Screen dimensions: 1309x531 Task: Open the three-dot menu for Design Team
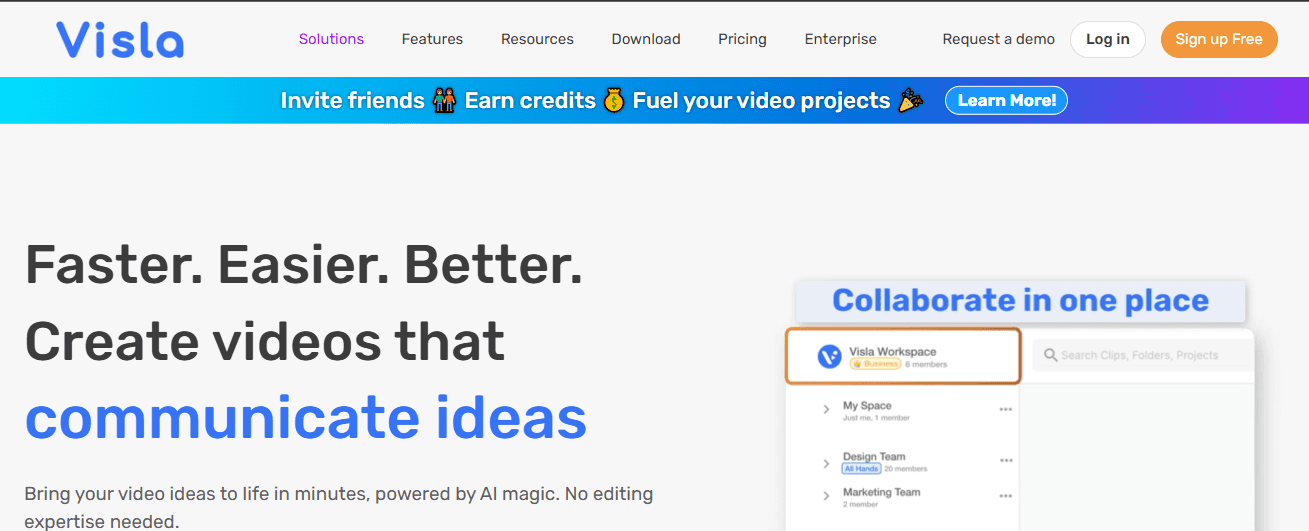coord(1006,460)
